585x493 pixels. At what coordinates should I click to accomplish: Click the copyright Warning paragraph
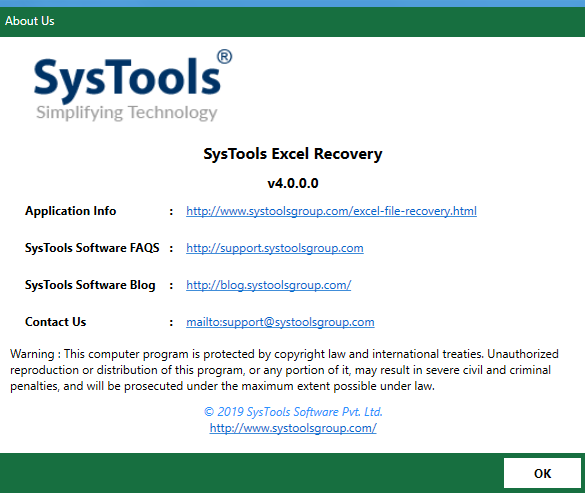click(x=284, y=370)
